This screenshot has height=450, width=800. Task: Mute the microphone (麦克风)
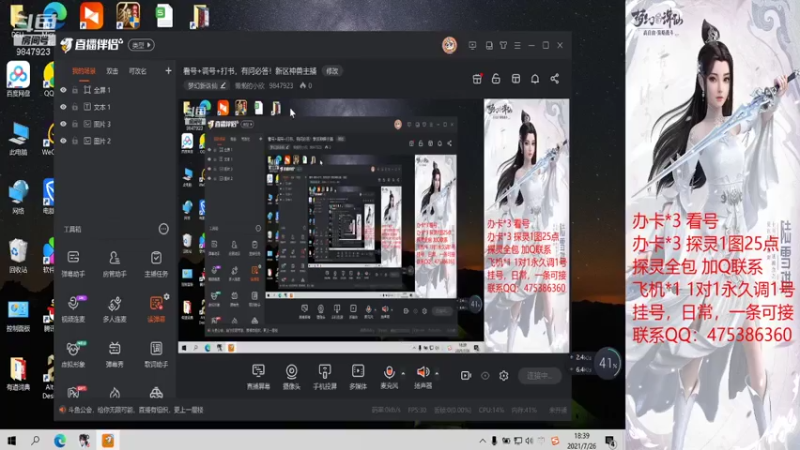[x=389, y=377]
